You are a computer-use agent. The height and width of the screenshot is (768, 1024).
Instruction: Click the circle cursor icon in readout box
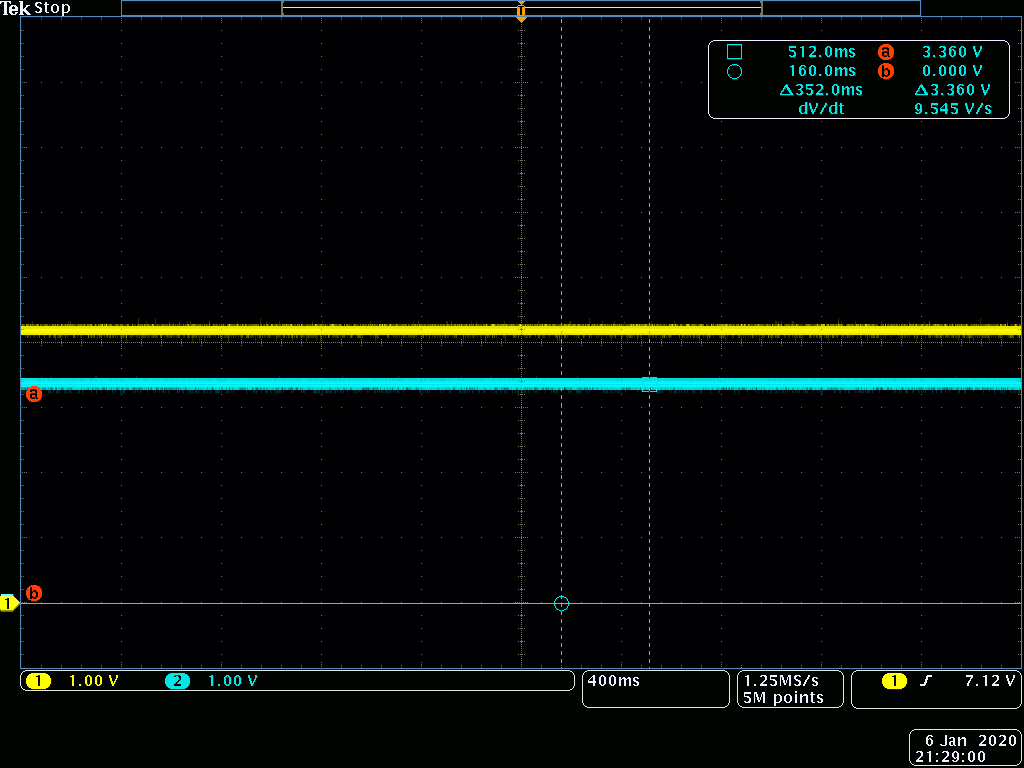click(x=734, y=71)
